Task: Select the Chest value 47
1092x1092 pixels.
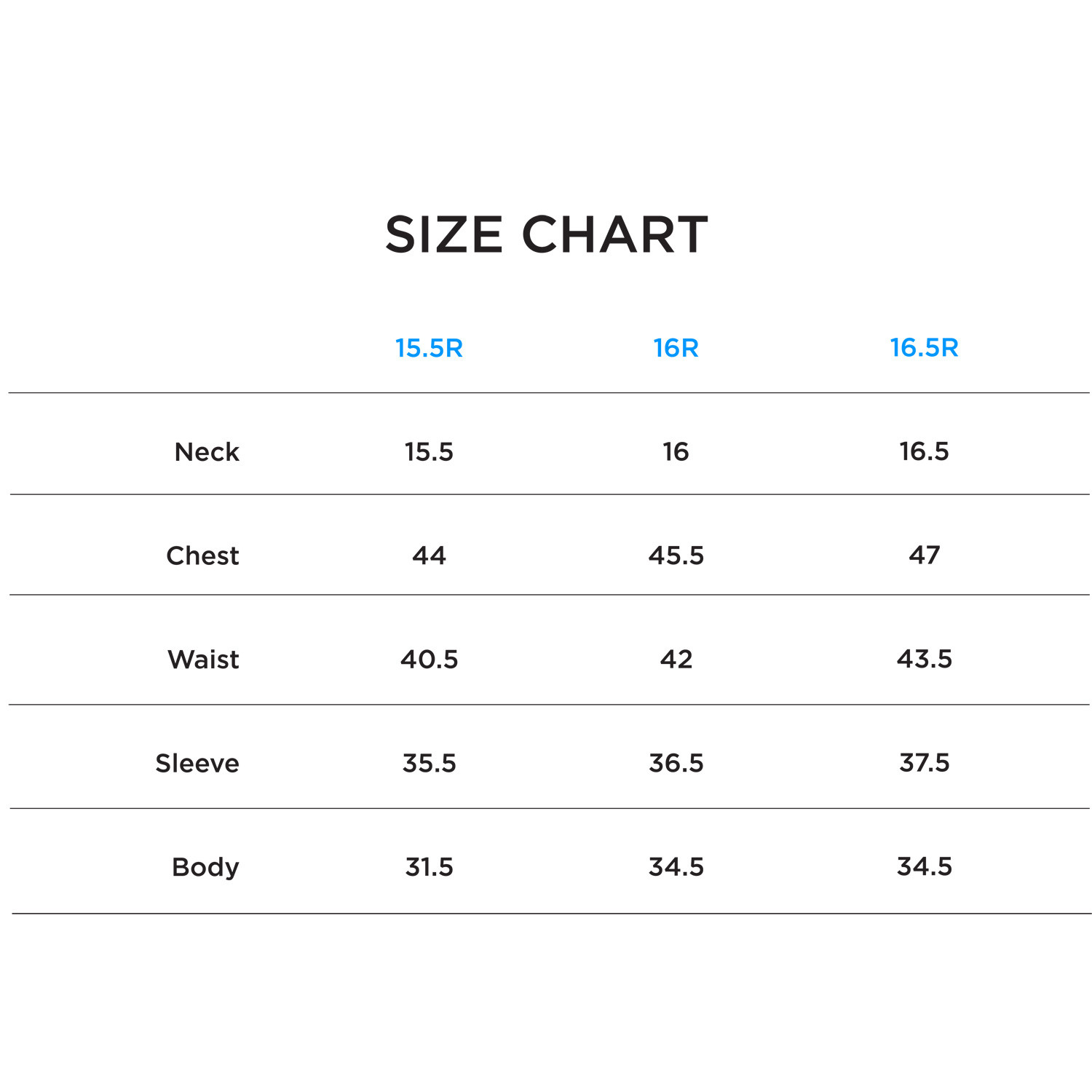Action: [x=924, y=555]
